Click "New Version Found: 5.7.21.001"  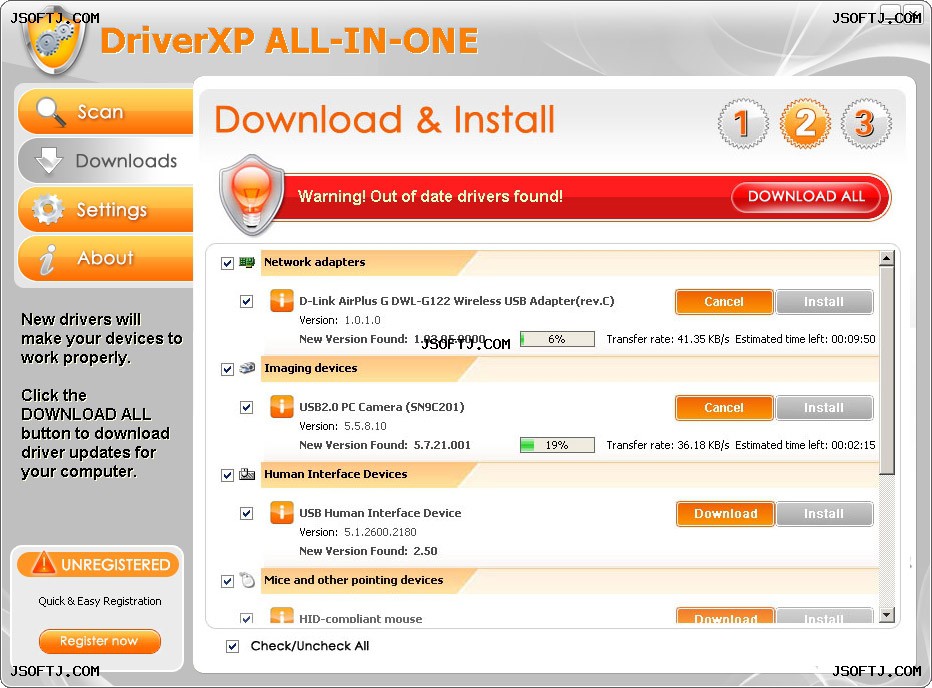[385, 445]
